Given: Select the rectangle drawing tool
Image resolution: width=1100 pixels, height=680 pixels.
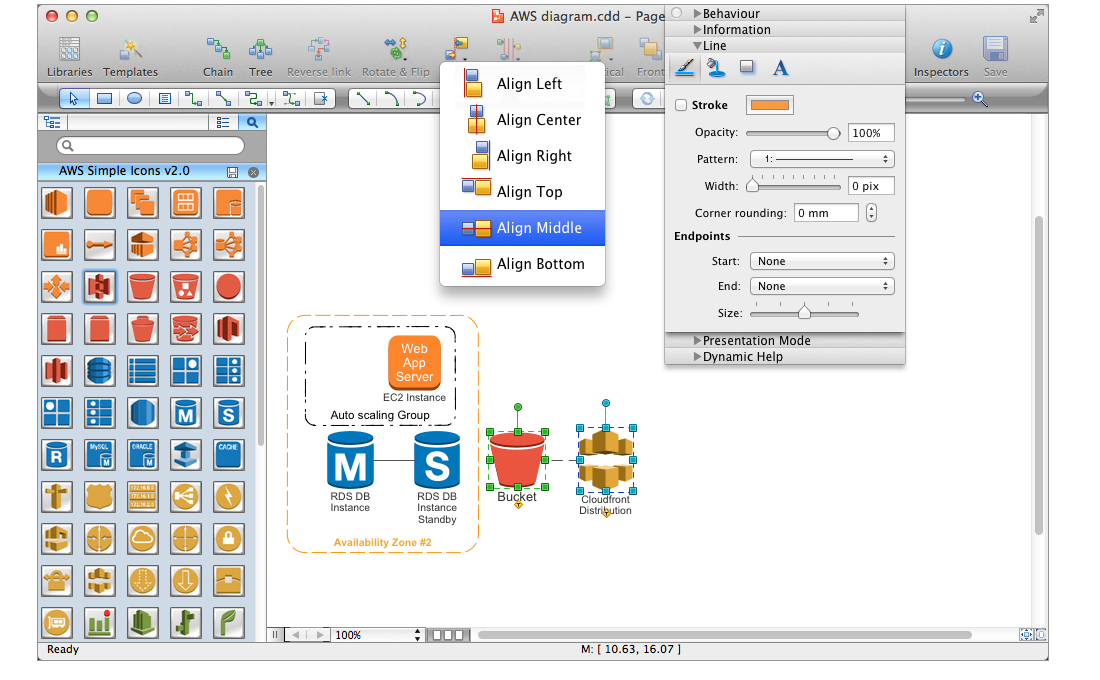Looking at the screenshot, I should pos(105,98).
